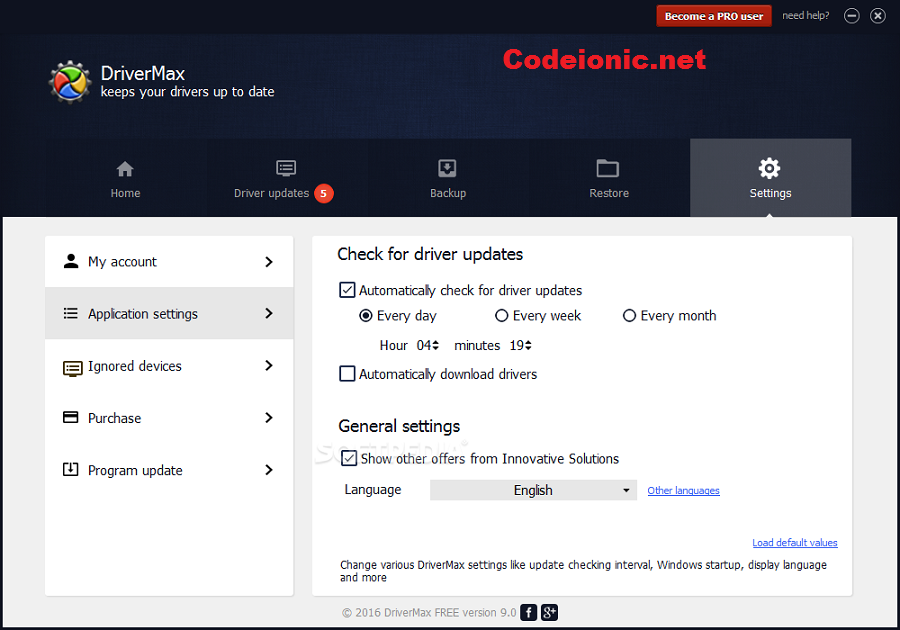This screenshot has height=630, width=900.
Task: Click the Load default values link
Action: 794,542
